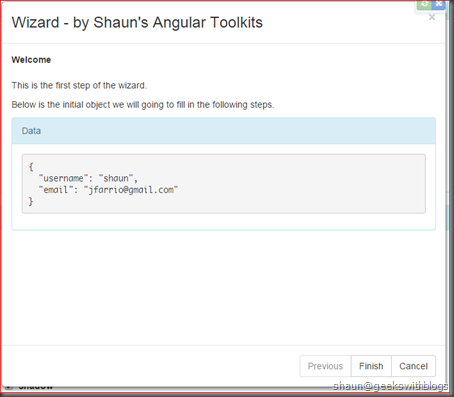454x397 pixels.
Task: Click the Data panel heading
Action: [224, 131]
